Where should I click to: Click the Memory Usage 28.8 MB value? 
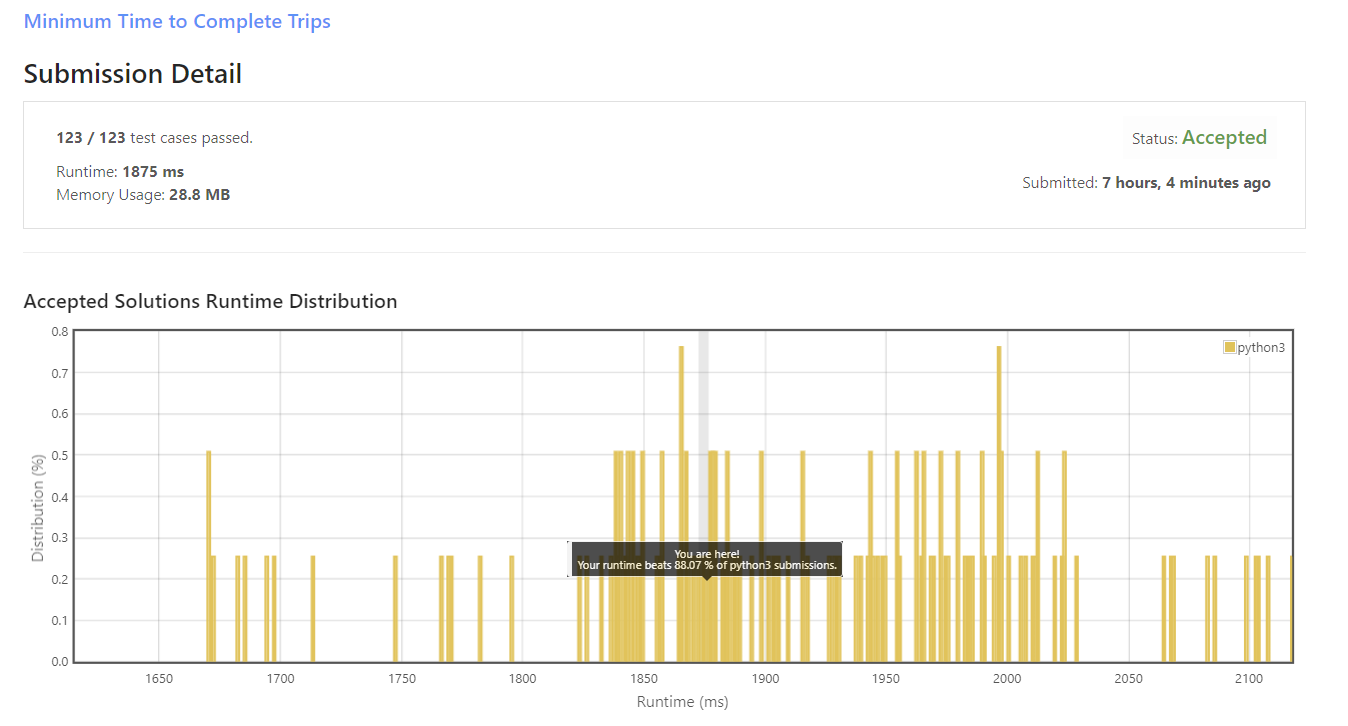point(199,195)
